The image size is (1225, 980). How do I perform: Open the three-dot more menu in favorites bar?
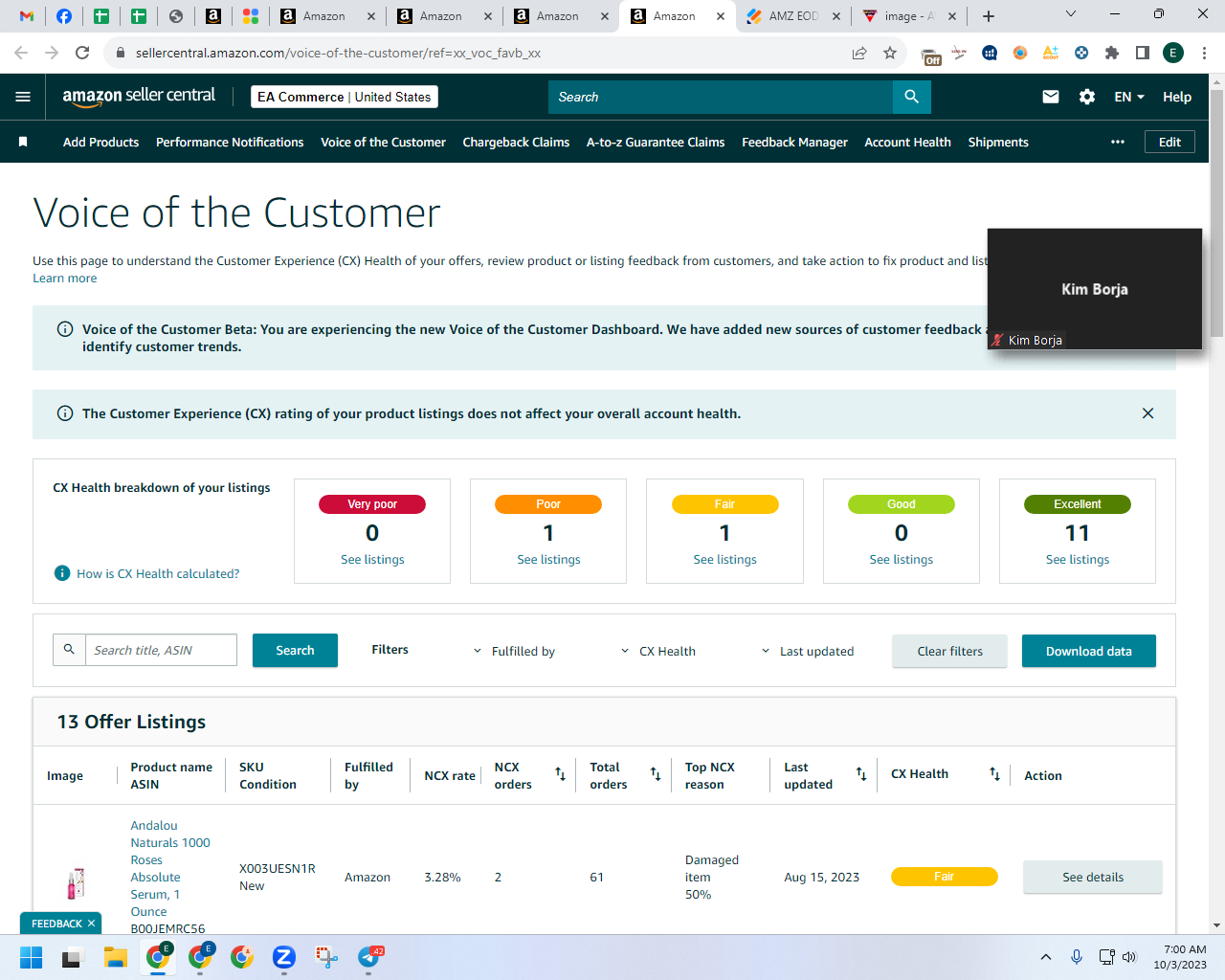pos(1118,142)
